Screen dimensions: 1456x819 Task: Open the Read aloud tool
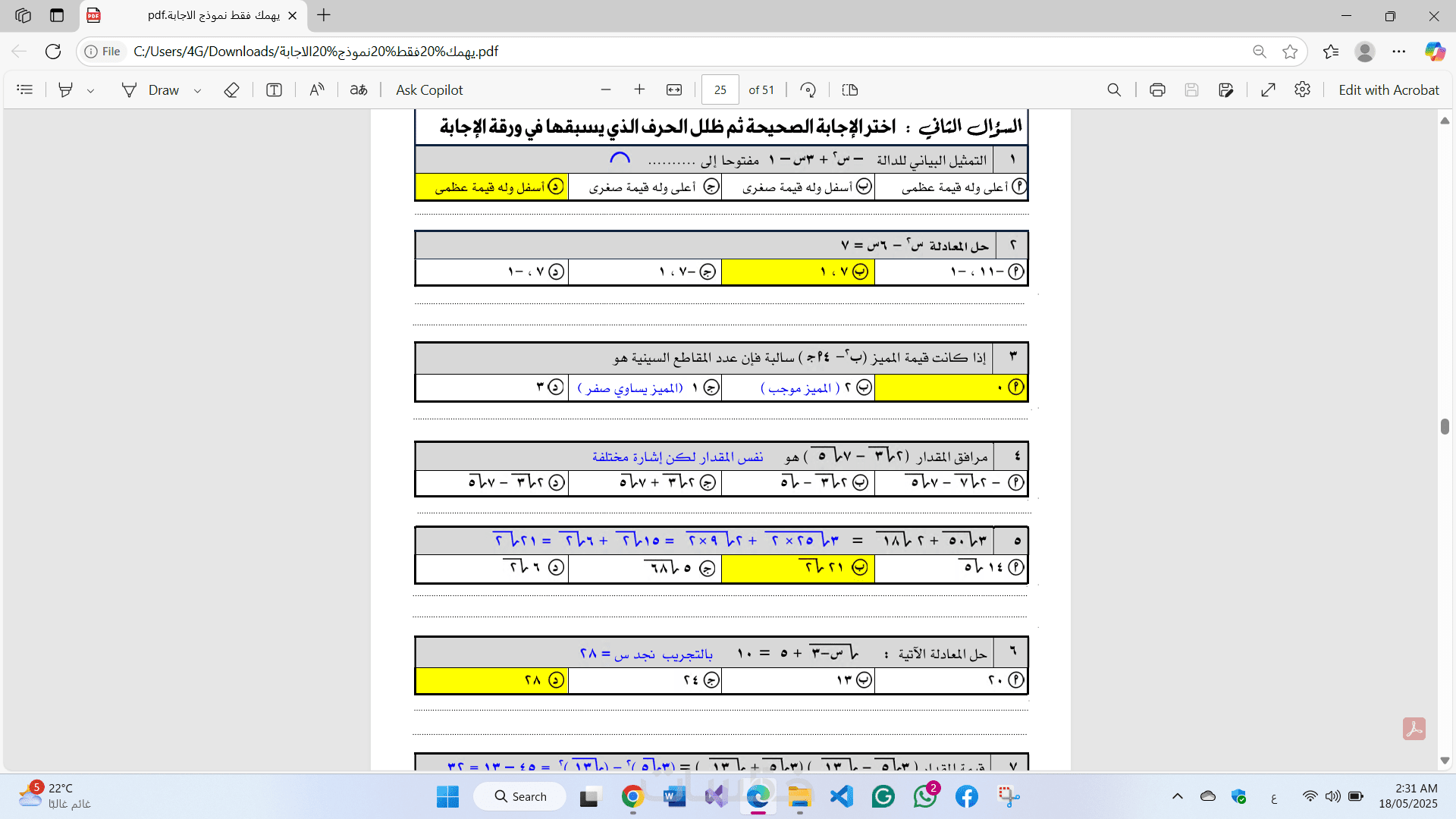click(317, 90)
